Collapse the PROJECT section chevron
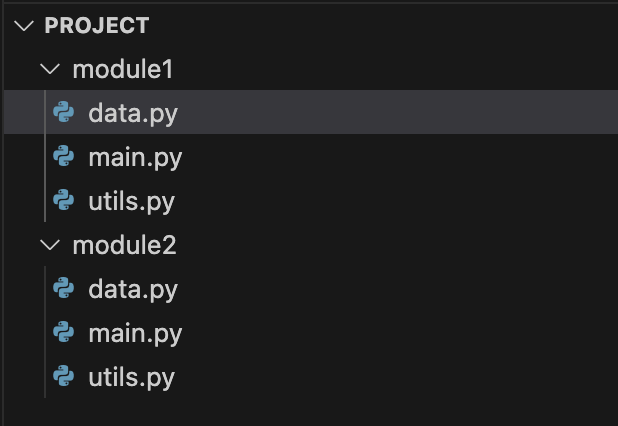 (x=24, y=26)
